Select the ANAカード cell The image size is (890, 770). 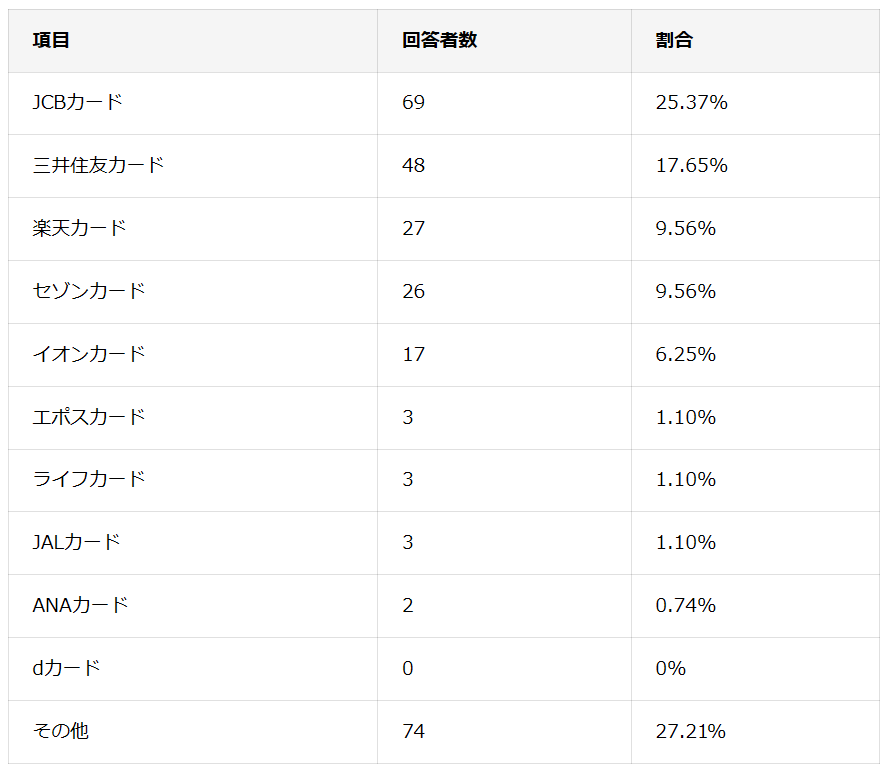pyautogui.click(x=81, y=605)
